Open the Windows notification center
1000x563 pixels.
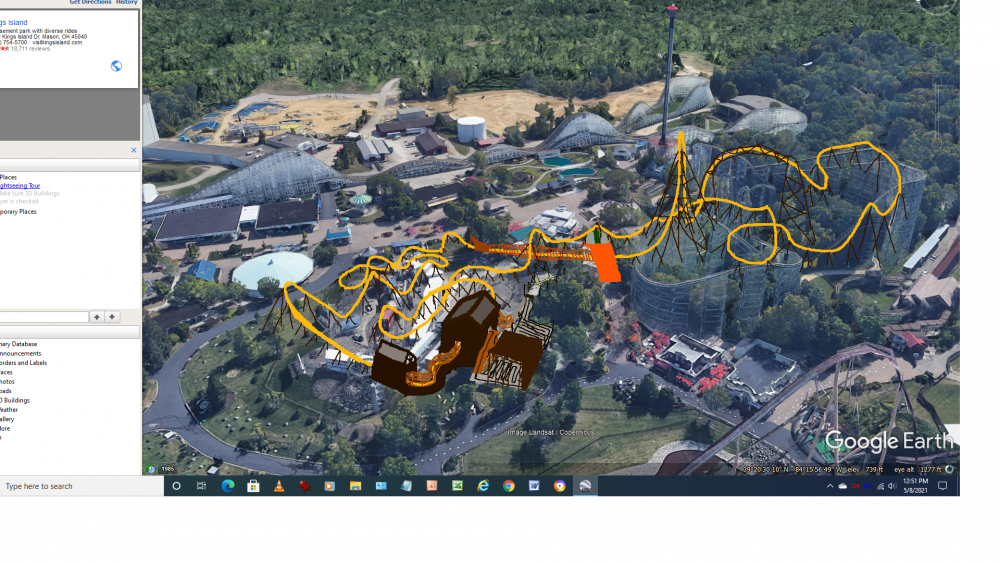coord(943,486)
